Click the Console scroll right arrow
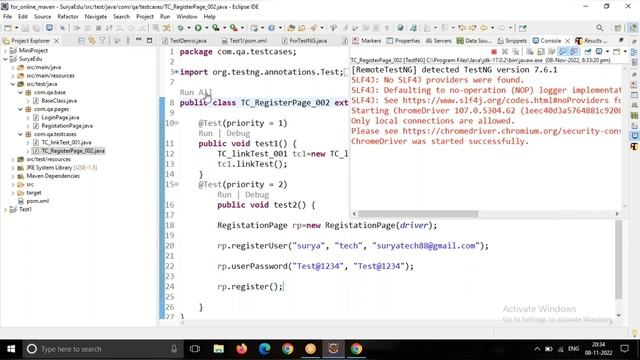 point(617,213)
